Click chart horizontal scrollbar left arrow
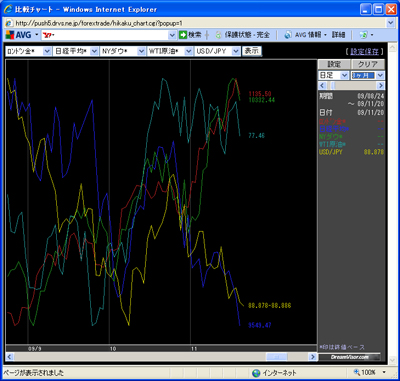Screen dimensions: 400x381 [x=10, y=357]
